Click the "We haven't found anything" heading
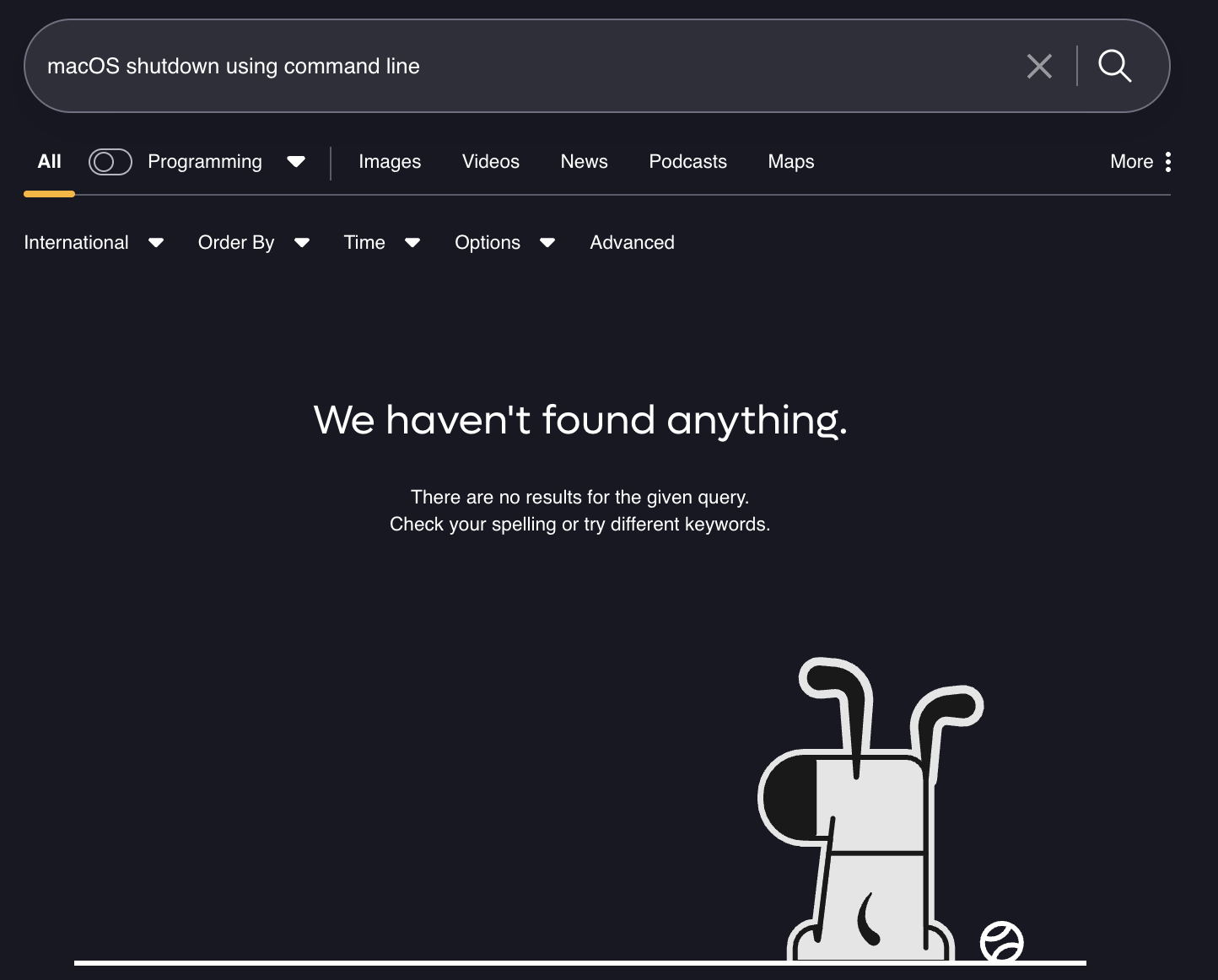The height and width of the screenshot is (980, 1218). tap(580, 420)
